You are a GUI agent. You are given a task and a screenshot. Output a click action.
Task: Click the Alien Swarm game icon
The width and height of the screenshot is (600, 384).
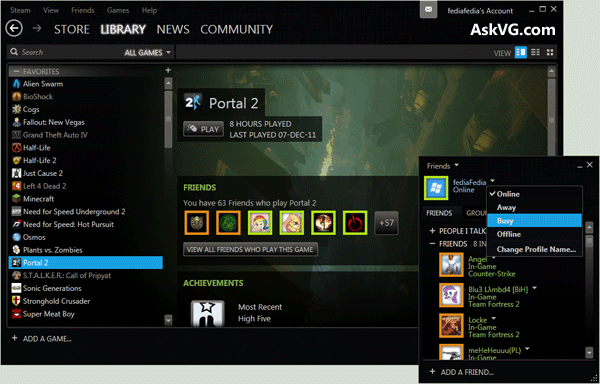click(16, 84)
